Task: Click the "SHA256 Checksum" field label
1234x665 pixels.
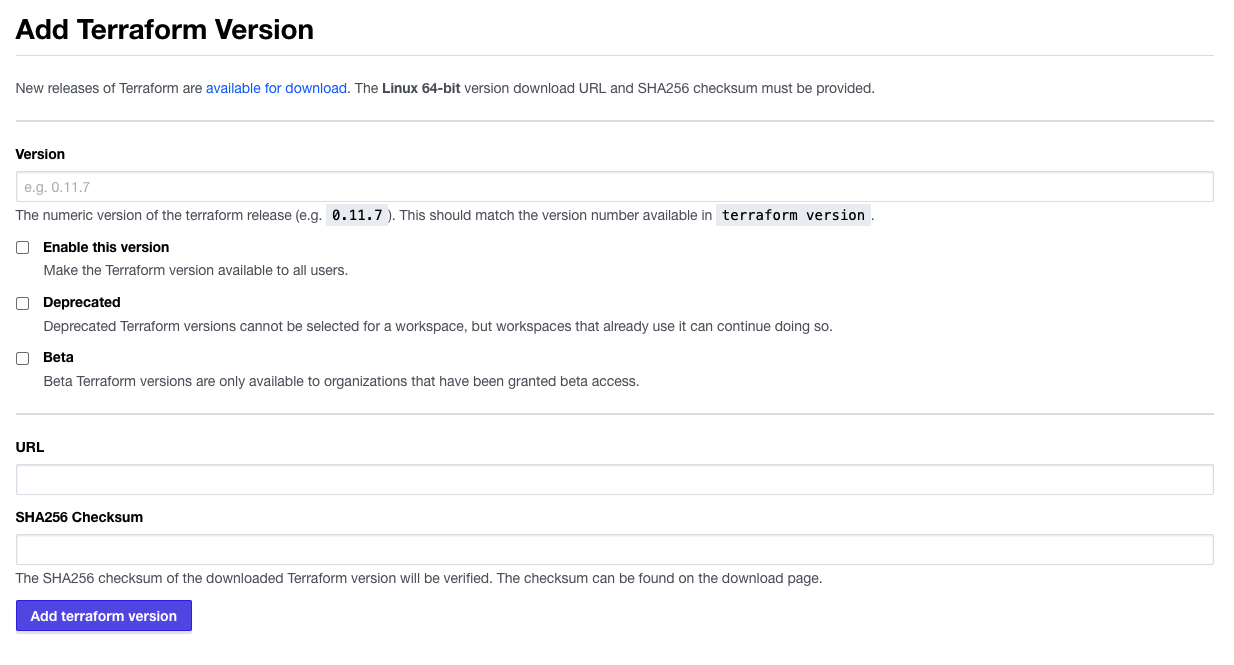Action: (79, 517)
